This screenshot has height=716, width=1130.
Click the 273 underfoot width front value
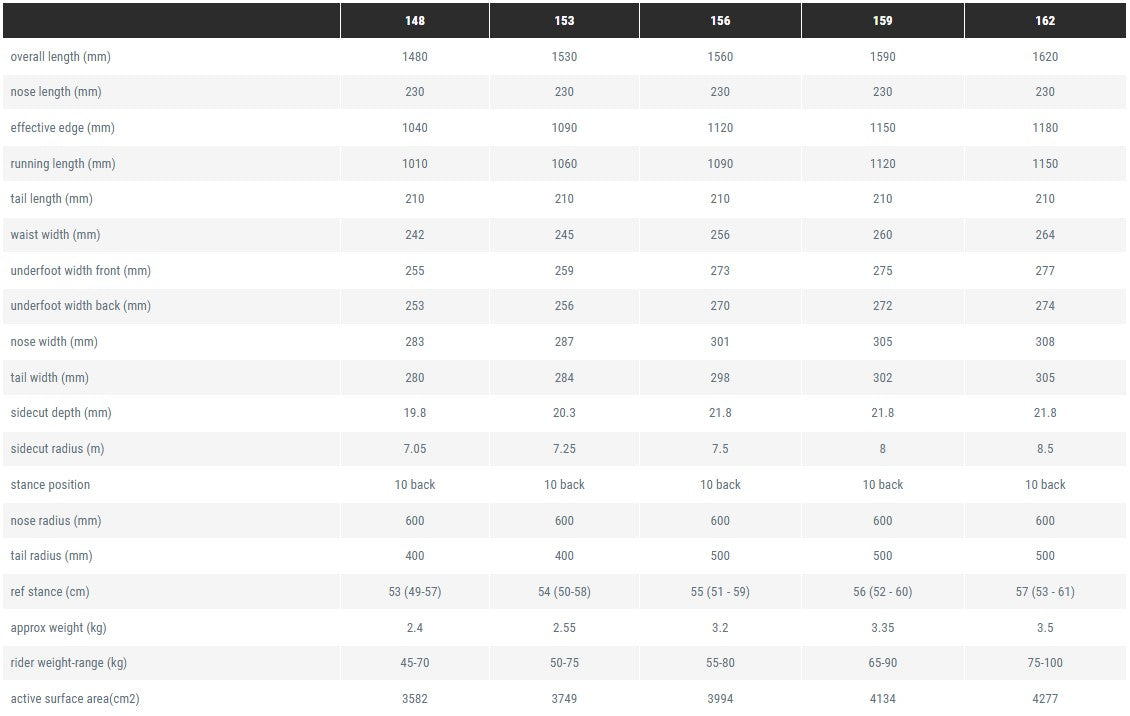(720, 271)
